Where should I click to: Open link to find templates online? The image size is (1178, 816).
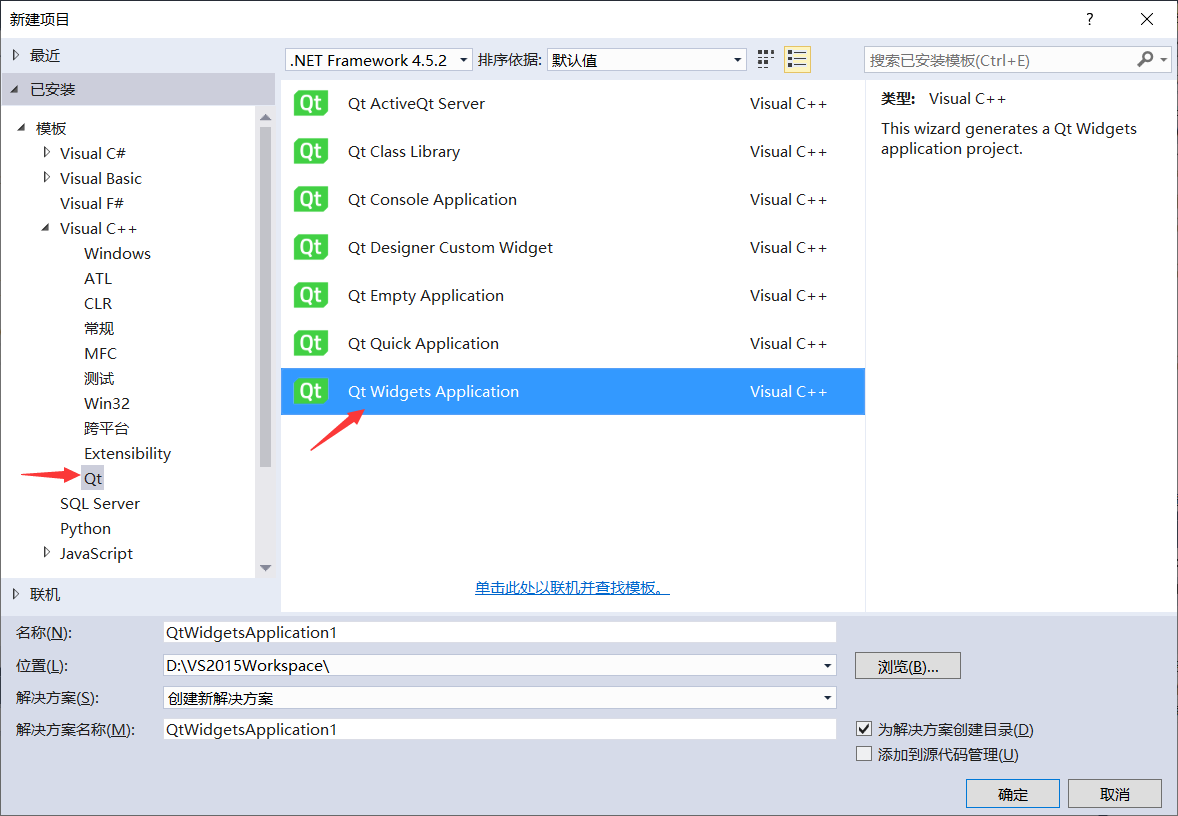coord(572,588)
